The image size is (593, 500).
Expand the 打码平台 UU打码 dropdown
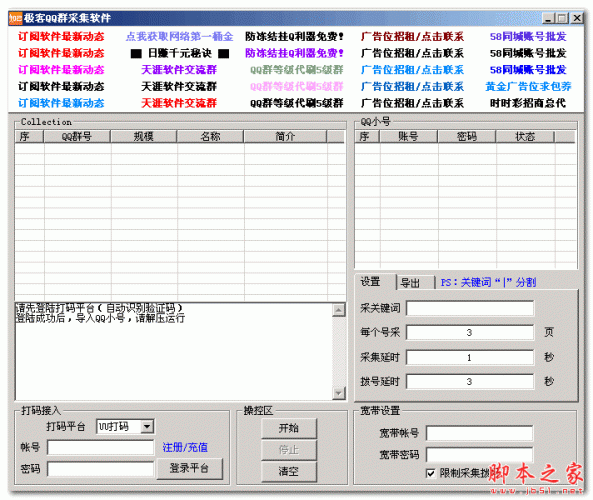[147, 427]
